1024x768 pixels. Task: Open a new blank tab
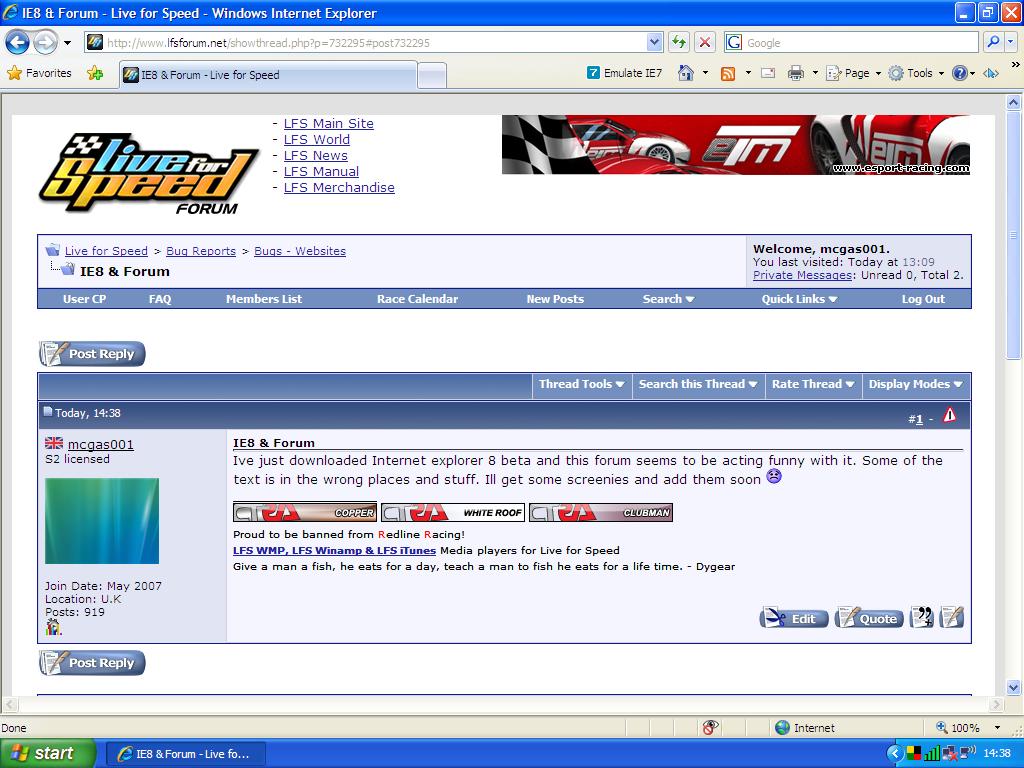coord(432,76)
